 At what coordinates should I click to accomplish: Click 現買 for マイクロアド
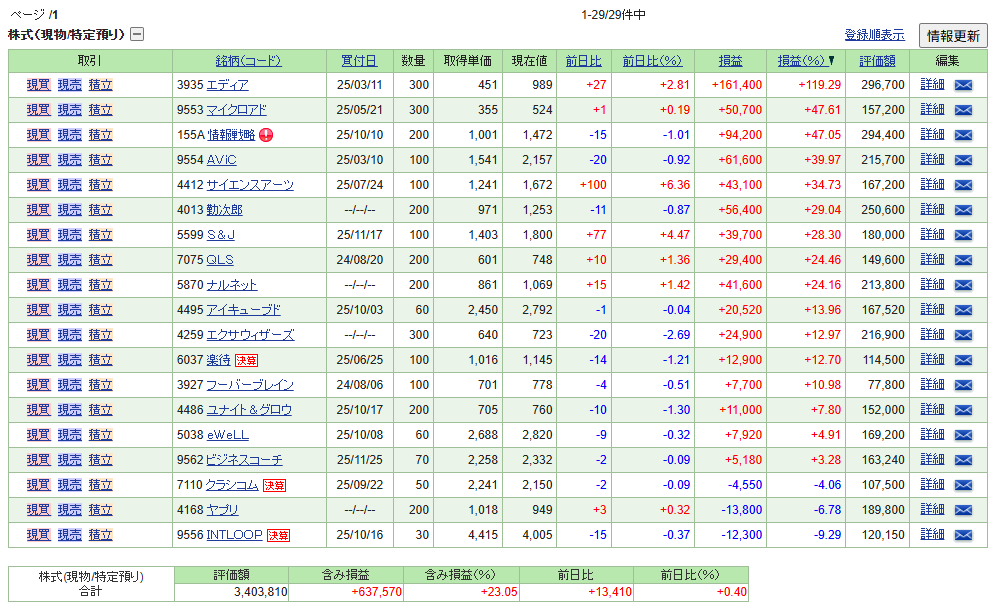coord(38,110)
